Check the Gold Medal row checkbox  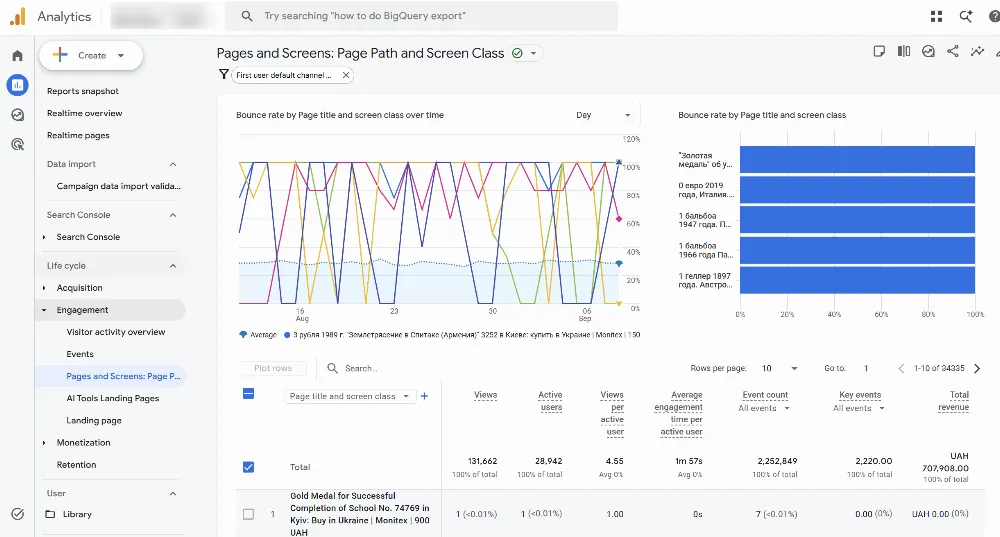coord(249,514)
